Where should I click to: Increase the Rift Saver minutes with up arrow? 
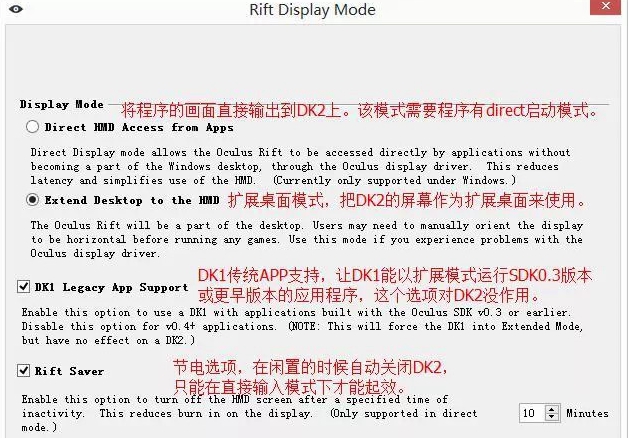[x=552, y=410]
